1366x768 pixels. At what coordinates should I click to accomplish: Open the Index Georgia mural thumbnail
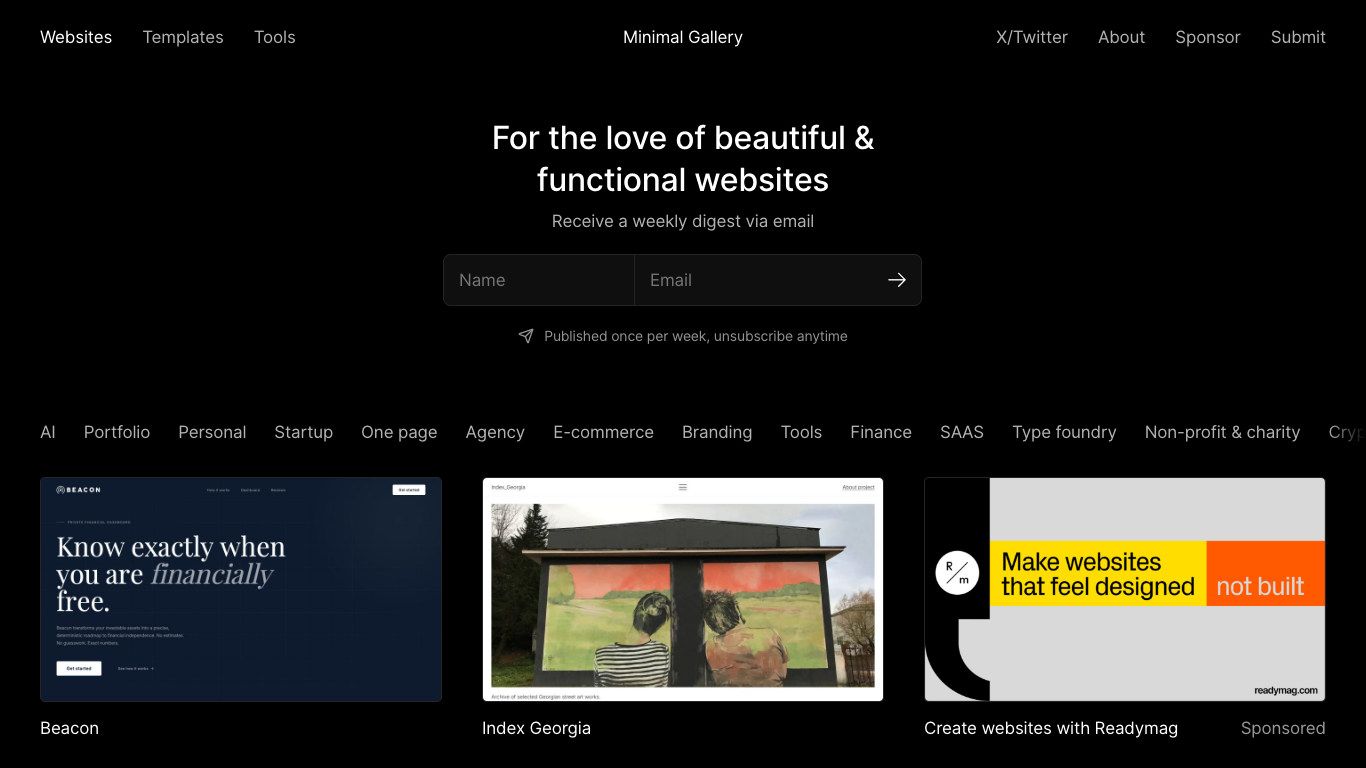coord(683,589)
